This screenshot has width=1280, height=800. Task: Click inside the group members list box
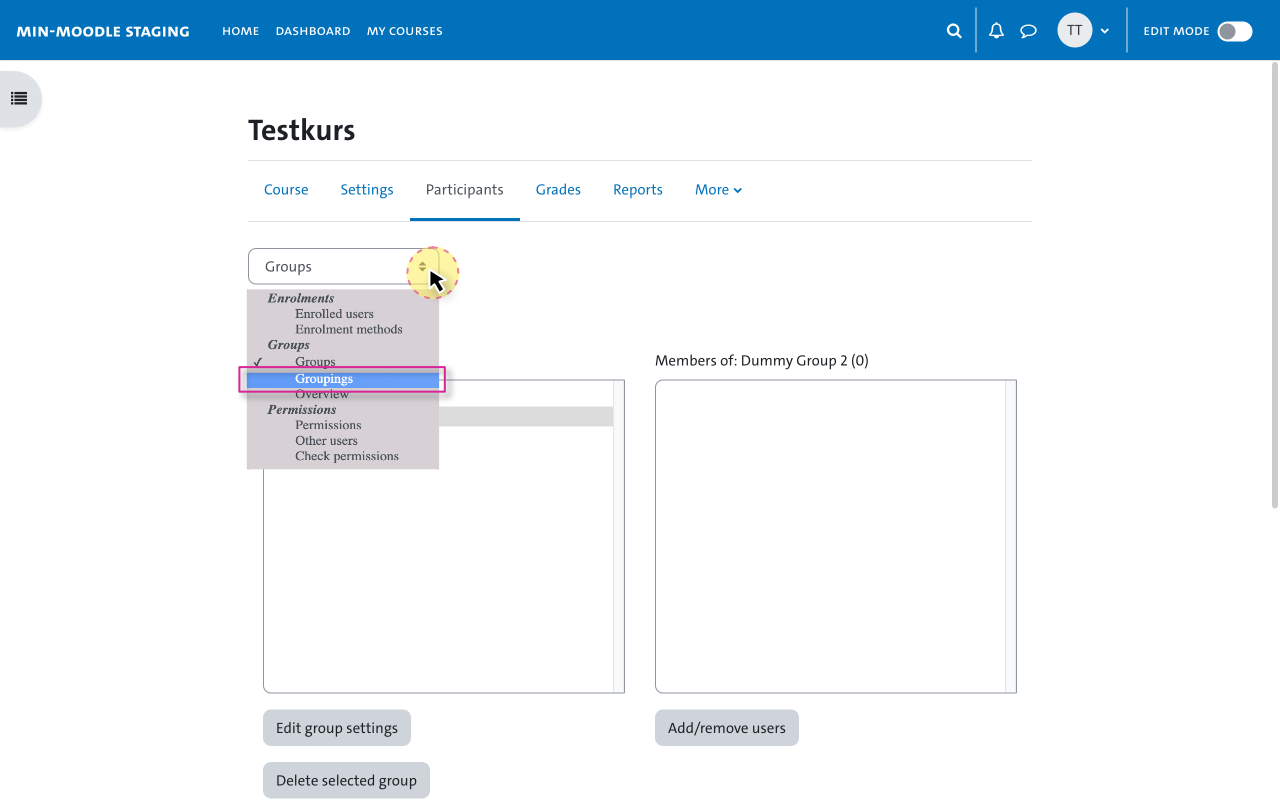click(836, 536)
